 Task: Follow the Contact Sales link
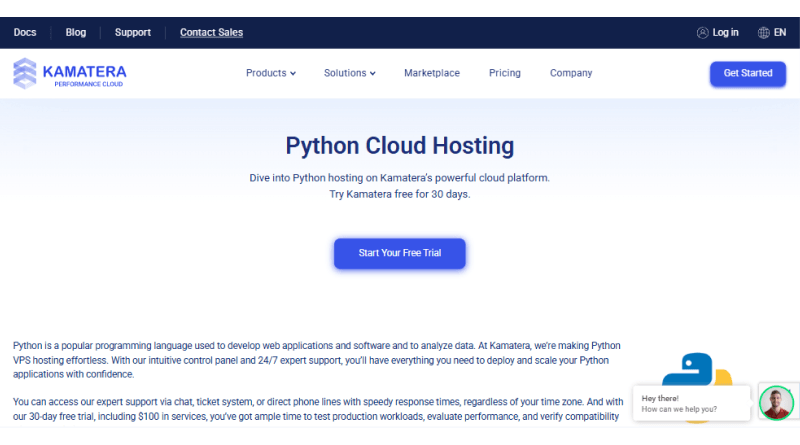click(211, 33)
